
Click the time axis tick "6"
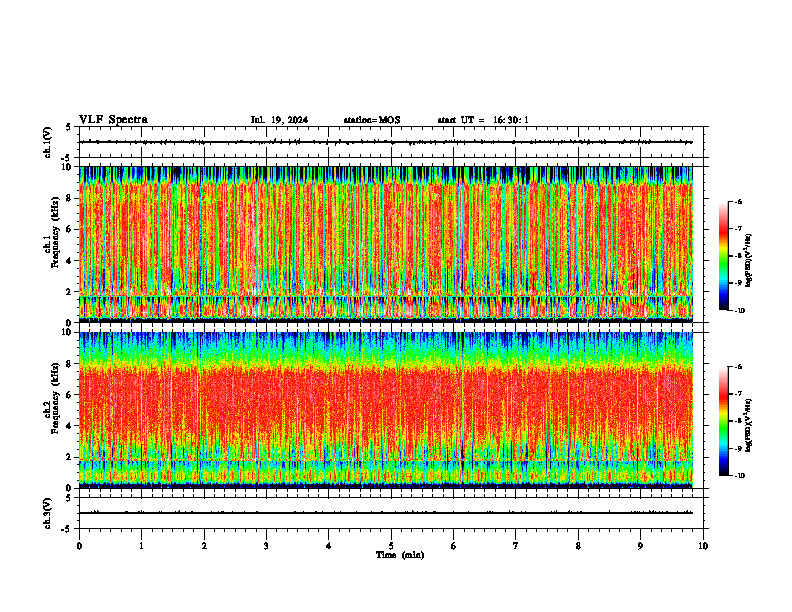(454, 546)
